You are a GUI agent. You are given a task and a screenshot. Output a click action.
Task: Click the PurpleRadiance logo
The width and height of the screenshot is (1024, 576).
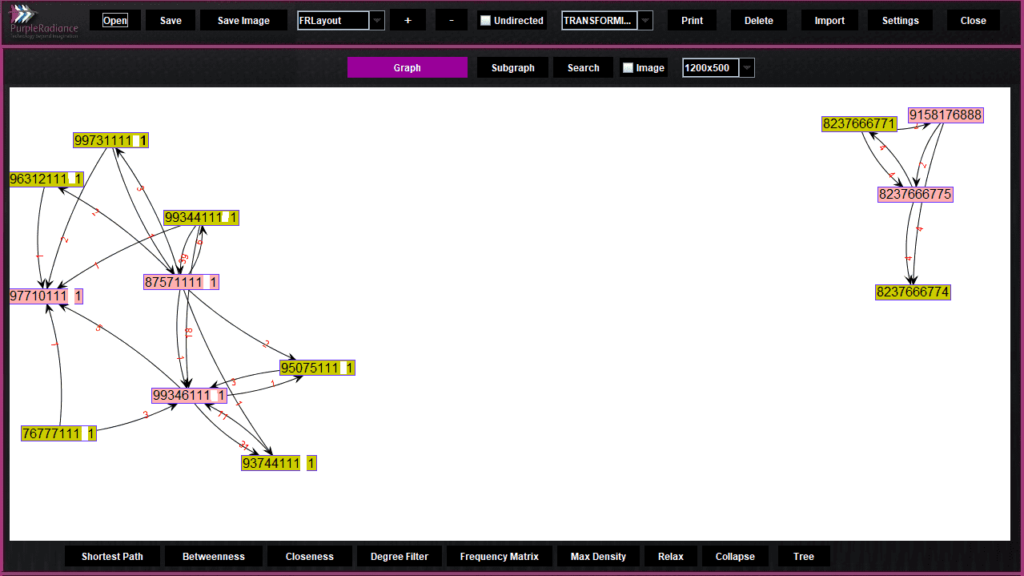coord(43,22)
